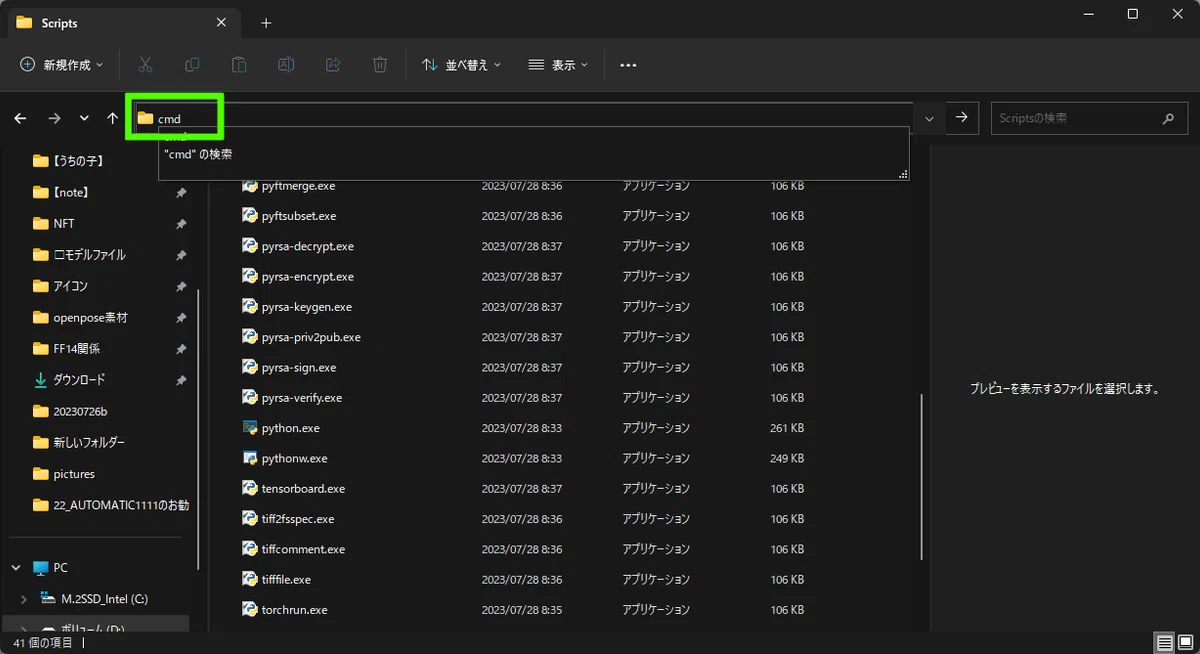The width and height of the screenshot is (1200, 654).
Task: Open the NFT folder in sidebar
Action: [53, 223]
